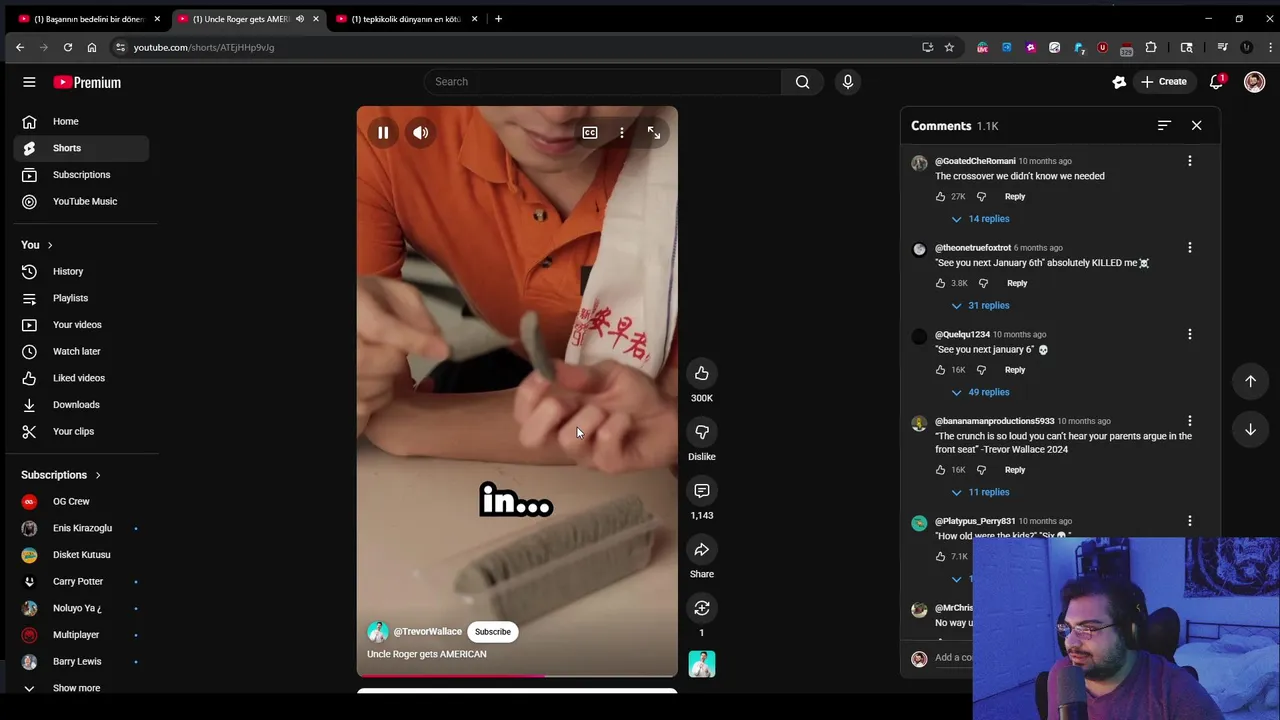Open Shorts in the sidebar
This screenshot has width=1280, height=720.
[80, 148]
